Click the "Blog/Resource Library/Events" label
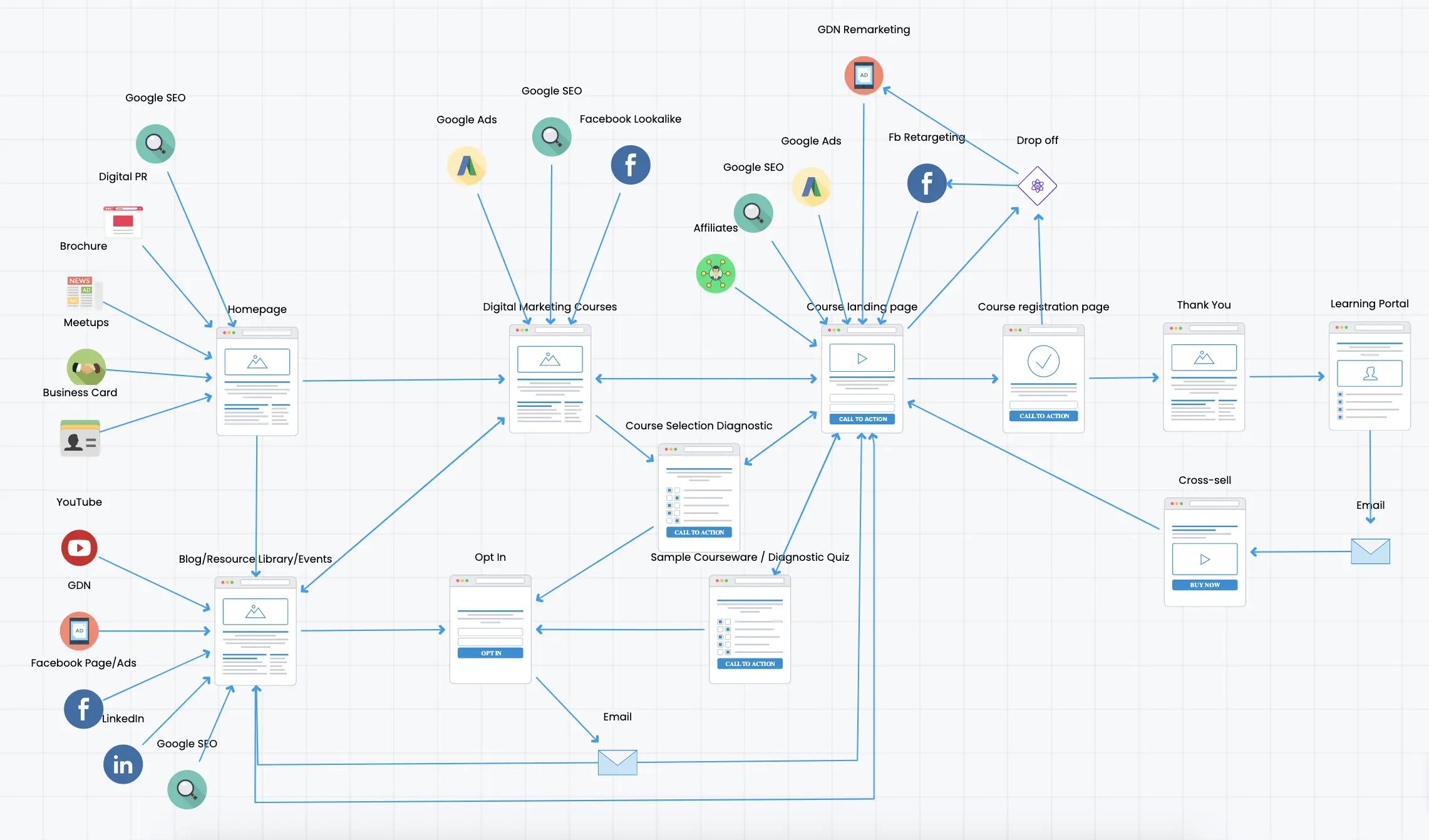 click(x=255, y=559)
